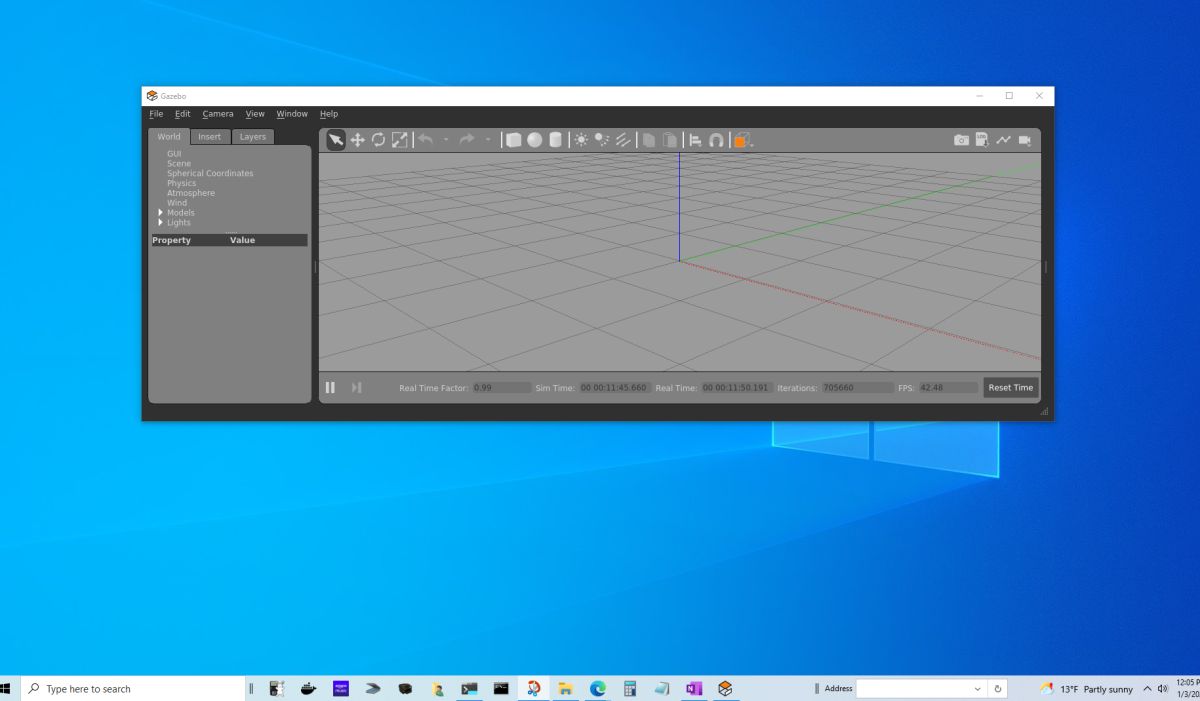Screen dimensions: 1200x701
Task: Select GUI in the world tree
Action: pyautogui.click(x=174, y=154)
